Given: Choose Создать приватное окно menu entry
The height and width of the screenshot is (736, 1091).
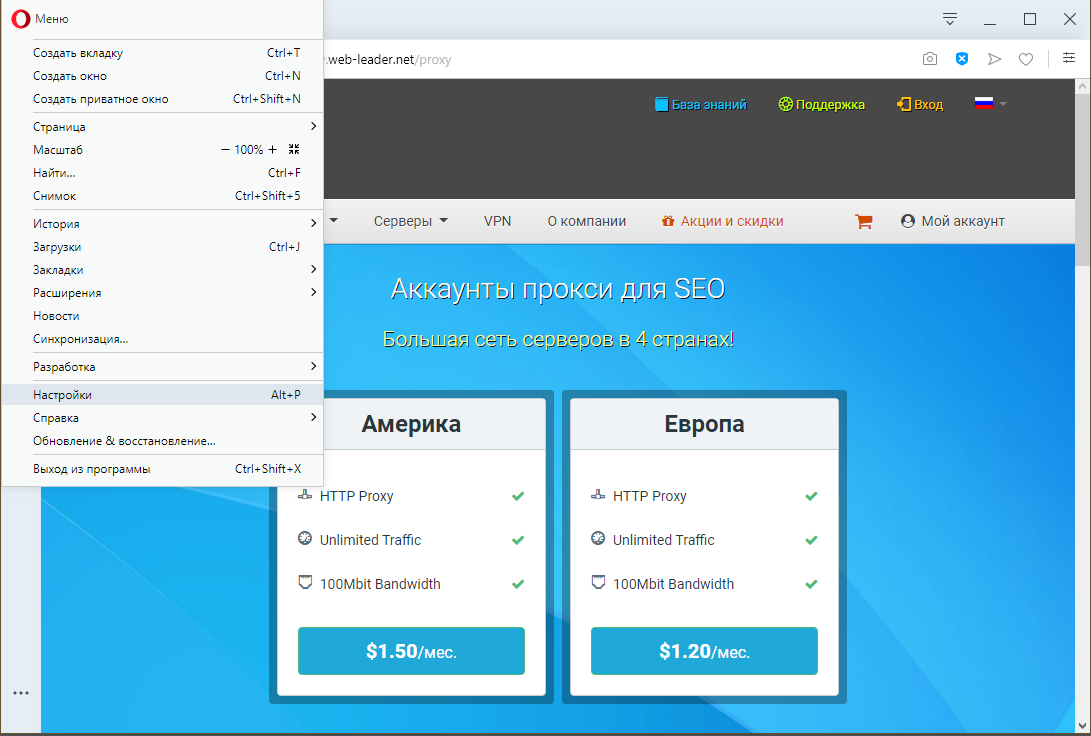Looking at the screenshot, I should 100,99.
